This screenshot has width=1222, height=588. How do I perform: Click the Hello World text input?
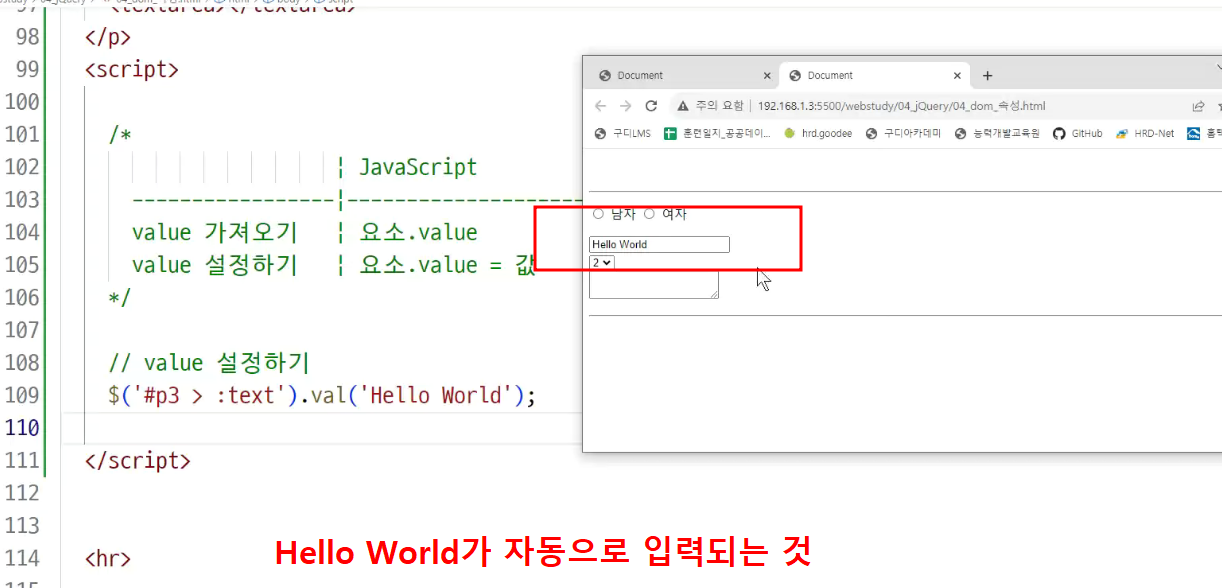(659, 244)
